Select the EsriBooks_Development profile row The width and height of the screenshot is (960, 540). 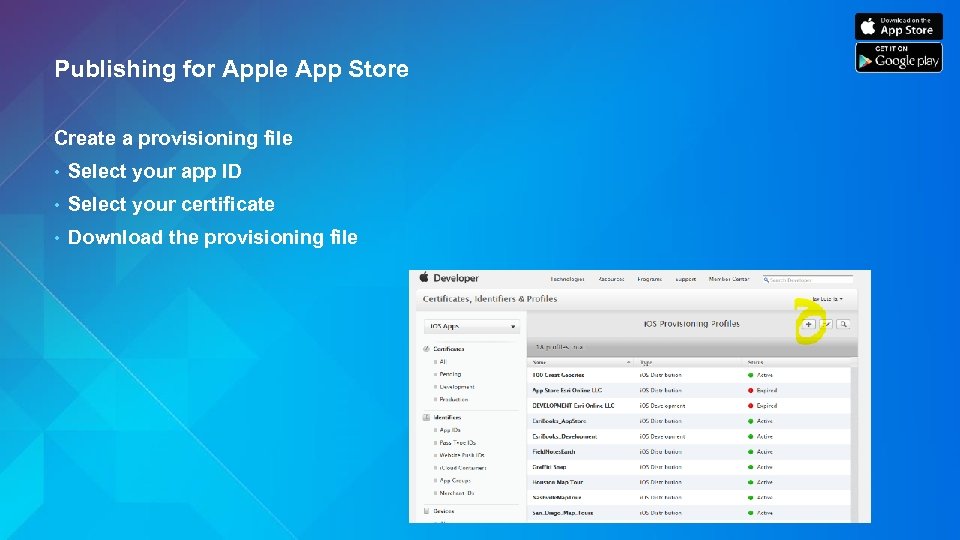pos(689,437)
